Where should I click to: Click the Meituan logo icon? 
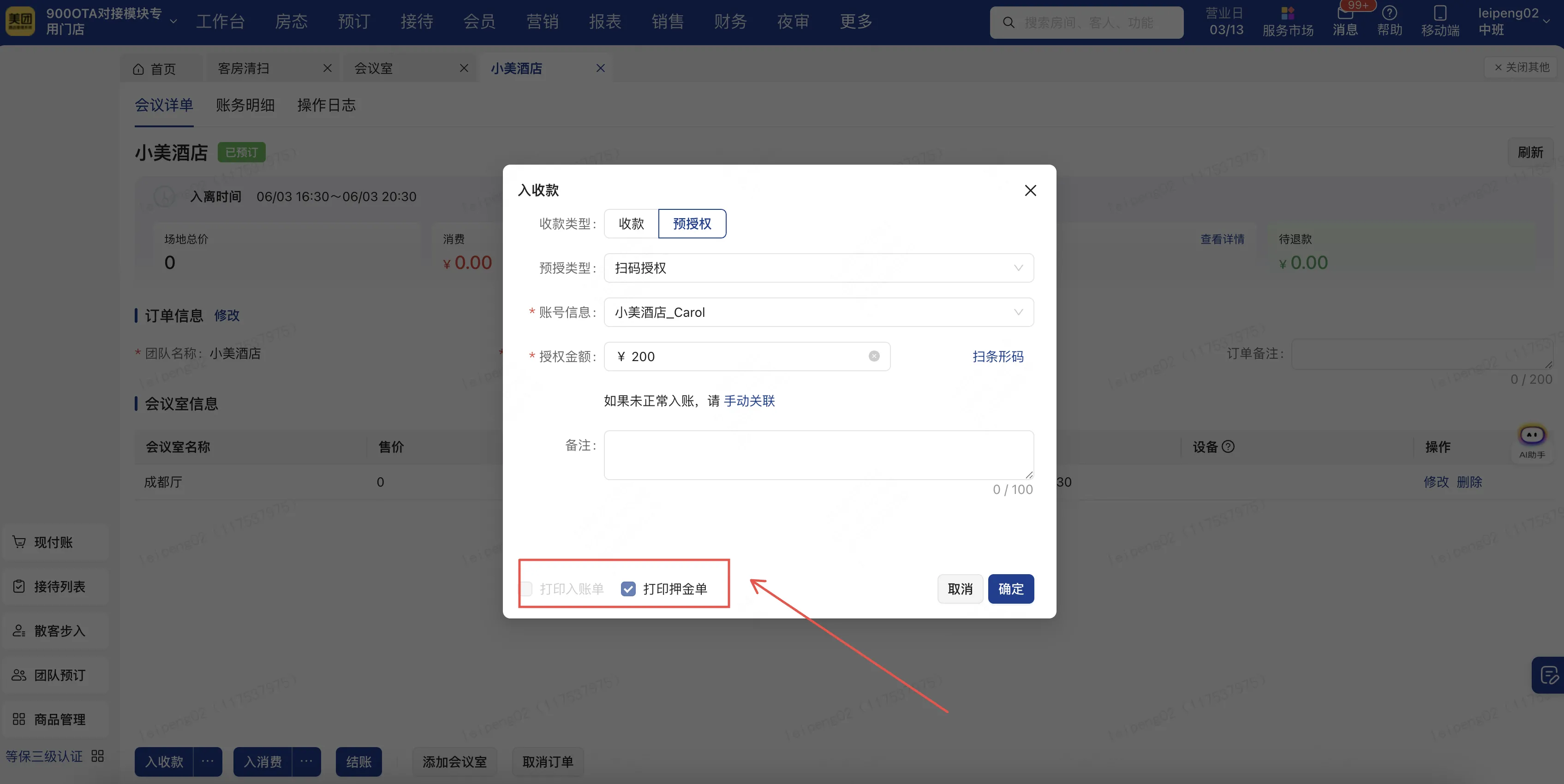pyautogui.click(x=20, y=21)
